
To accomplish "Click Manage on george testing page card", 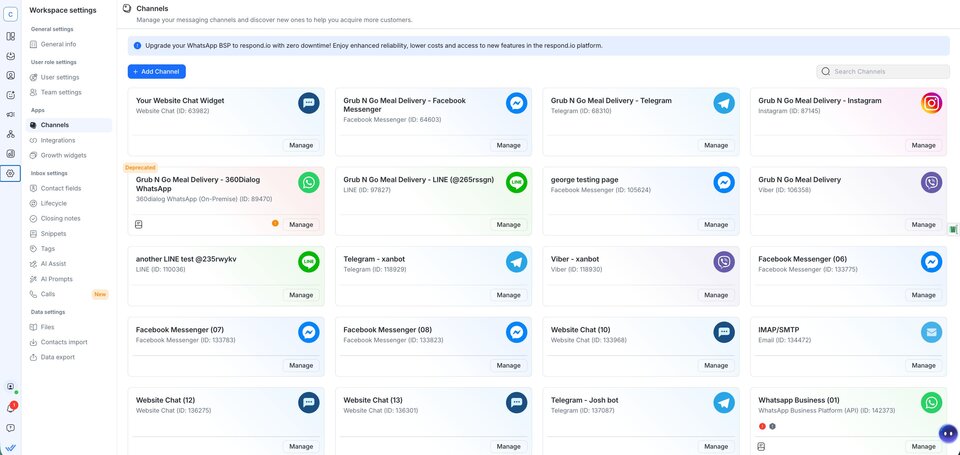I will [716, 225].
